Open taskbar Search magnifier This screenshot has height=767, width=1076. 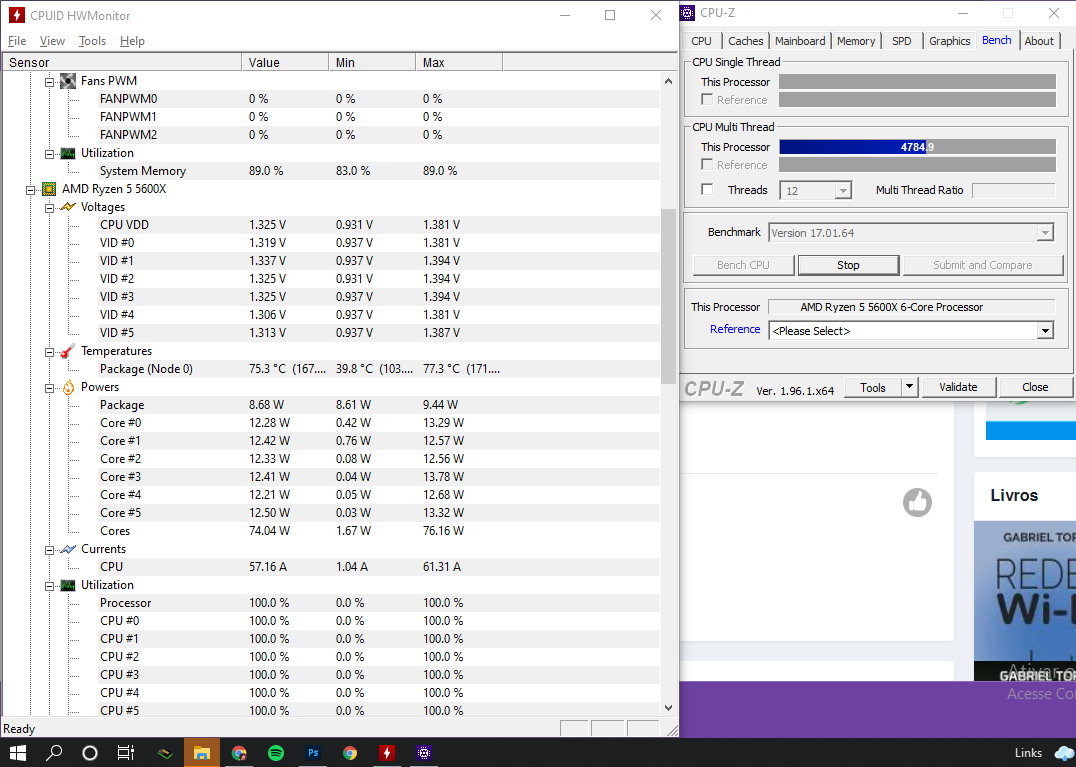[x=54, y=753]
